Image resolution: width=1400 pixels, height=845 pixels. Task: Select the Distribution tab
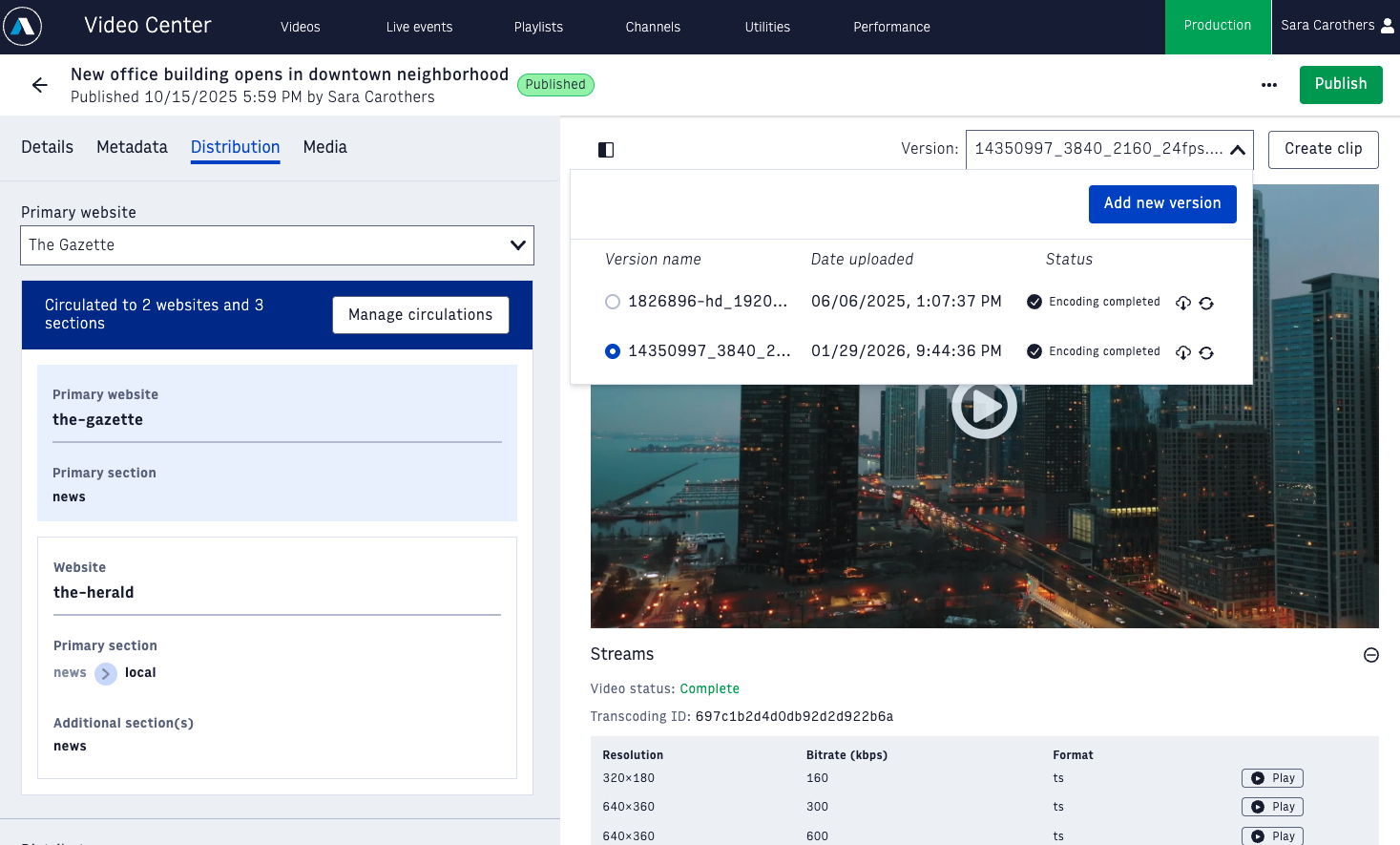(235, 147)
